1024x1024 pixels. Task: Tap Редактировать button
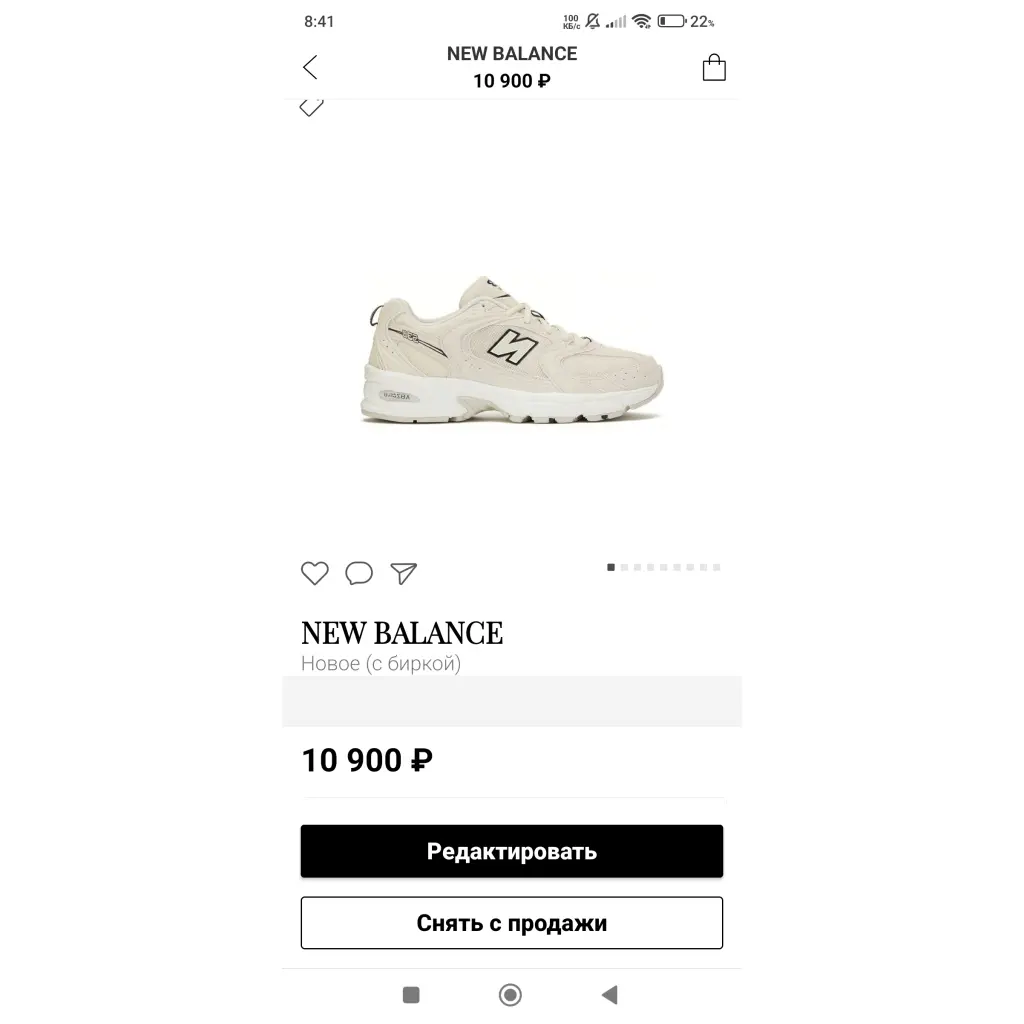(x=511, y=851)
